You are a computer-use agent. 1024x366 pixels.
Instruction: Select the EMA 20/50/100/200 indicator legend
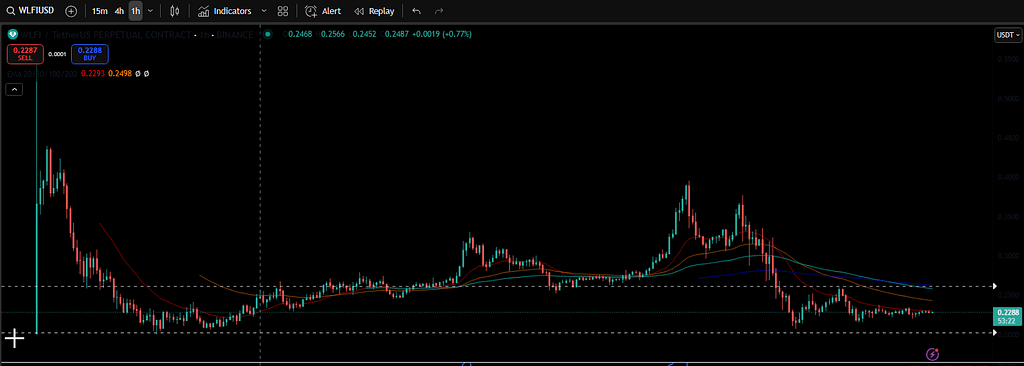pyautogui.click(x=42, y=74)
